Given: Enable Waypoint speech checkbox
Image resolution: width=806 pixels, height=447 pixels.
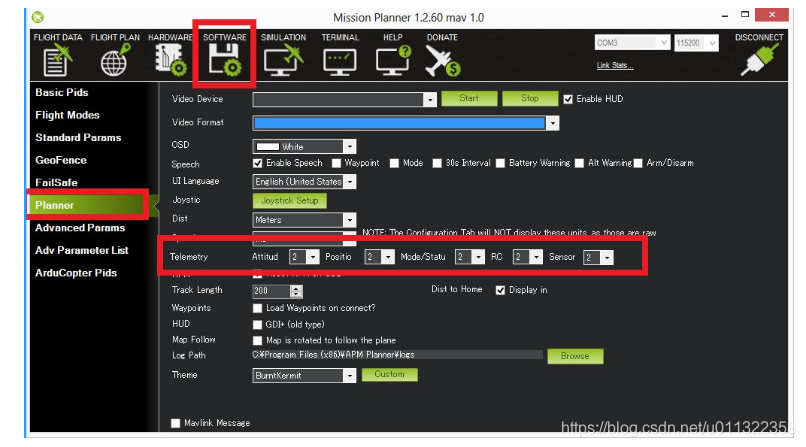Looking at the screenshot, I should pyautogui.click(x=336, y=163).
